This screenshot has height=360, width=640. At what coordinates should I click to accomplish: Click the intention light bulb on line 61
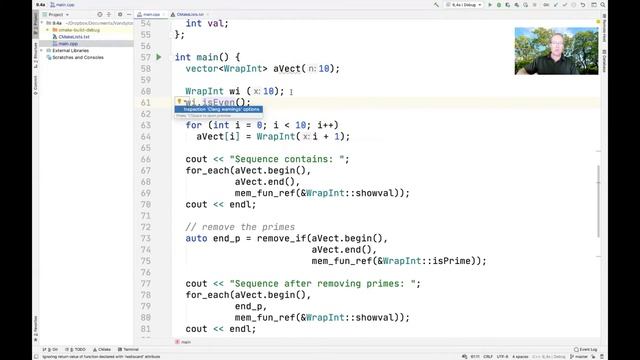pos(179,101)
